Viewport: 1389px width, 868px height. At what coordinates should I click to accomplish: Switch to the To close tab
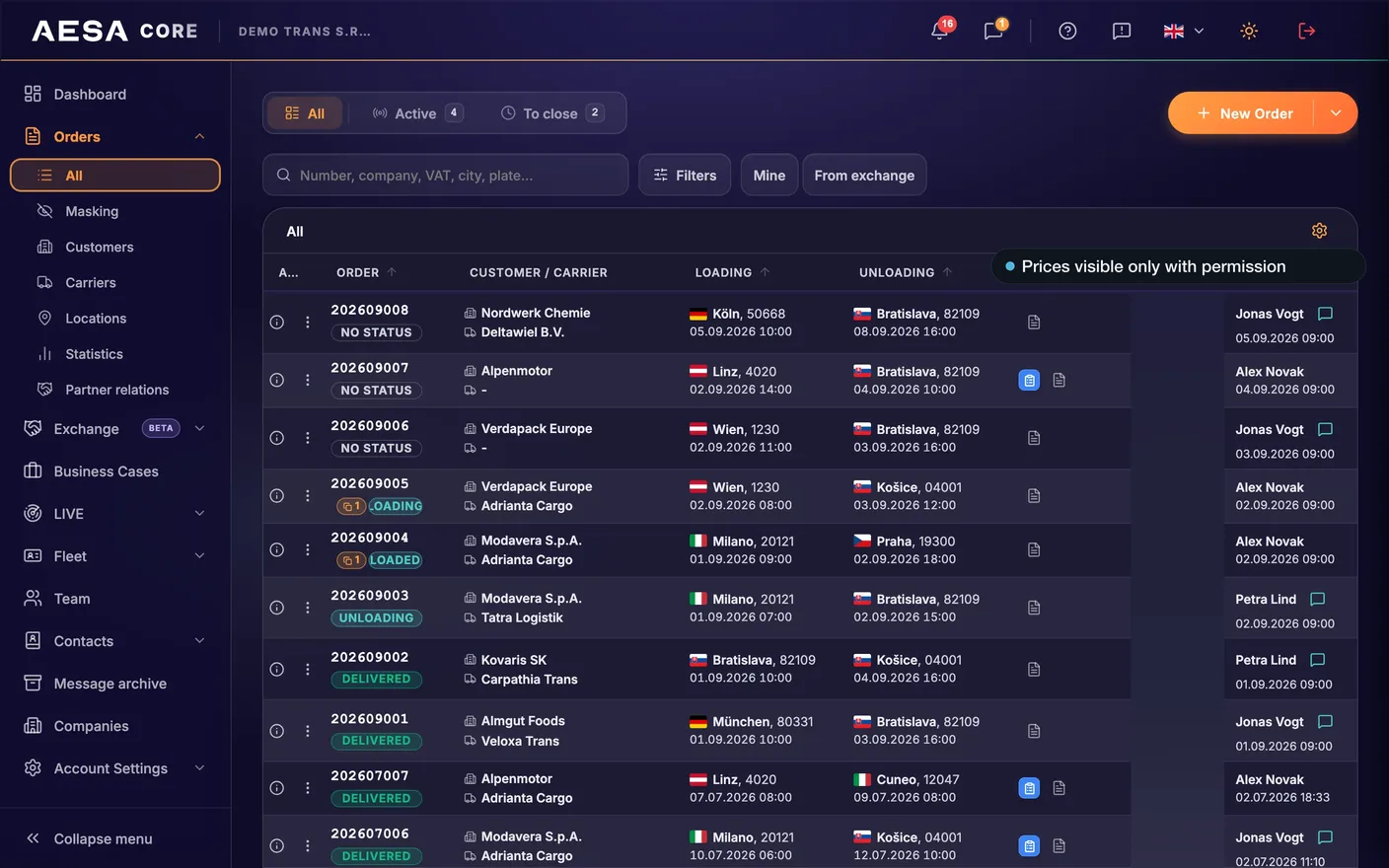552,113
